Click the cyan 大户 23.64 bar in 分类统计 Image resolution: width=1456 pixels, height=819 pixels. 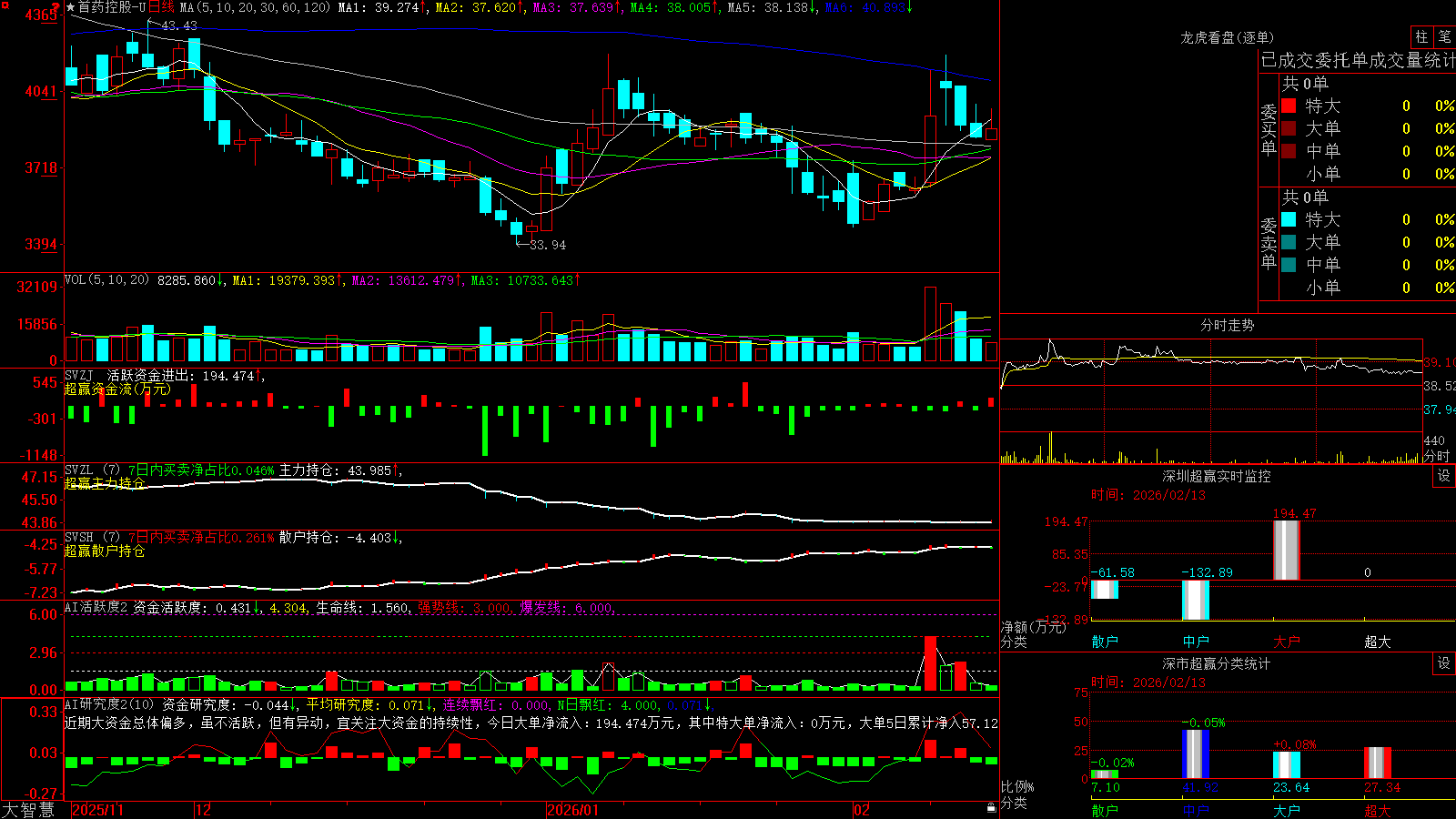(x=1287, y=764)
